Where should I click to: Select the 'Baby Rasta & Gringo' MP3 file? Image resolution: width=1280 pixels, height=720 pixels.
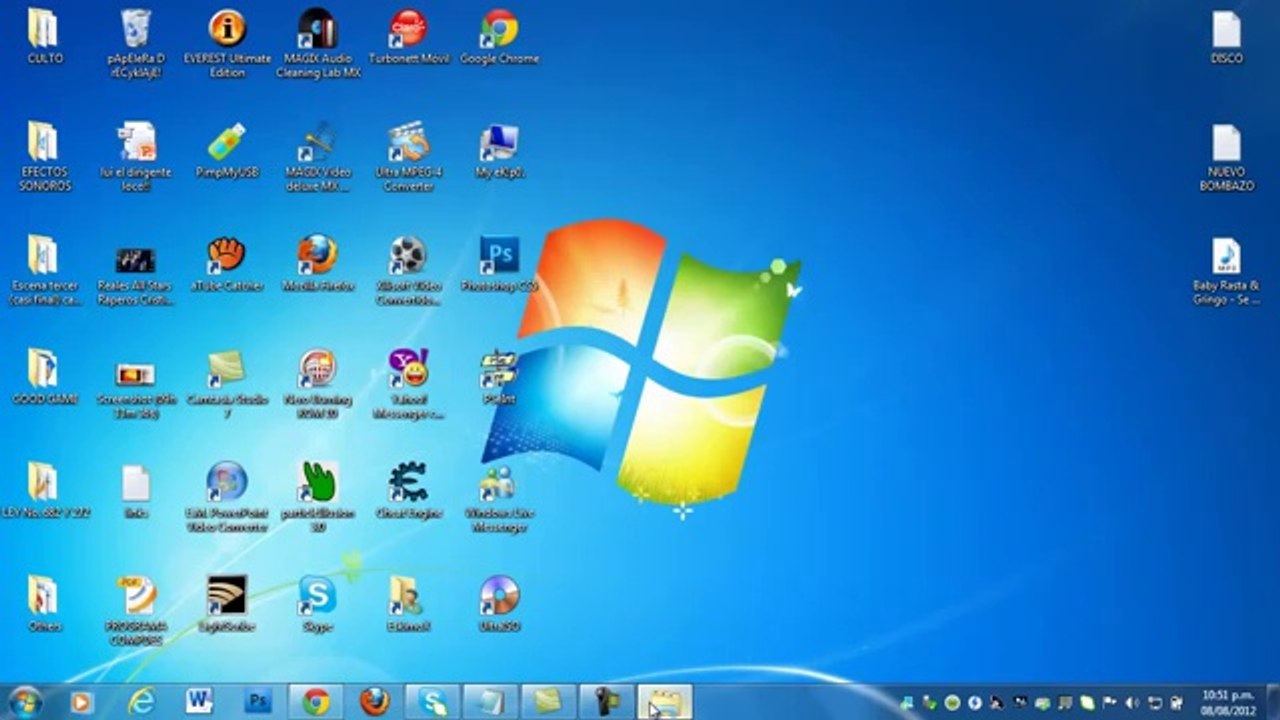[1227, 270]
